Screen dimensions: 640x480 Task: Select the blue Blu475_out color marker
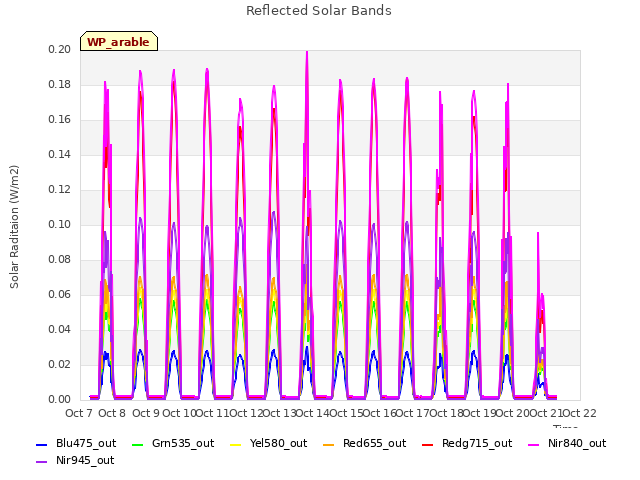point(42,444)
